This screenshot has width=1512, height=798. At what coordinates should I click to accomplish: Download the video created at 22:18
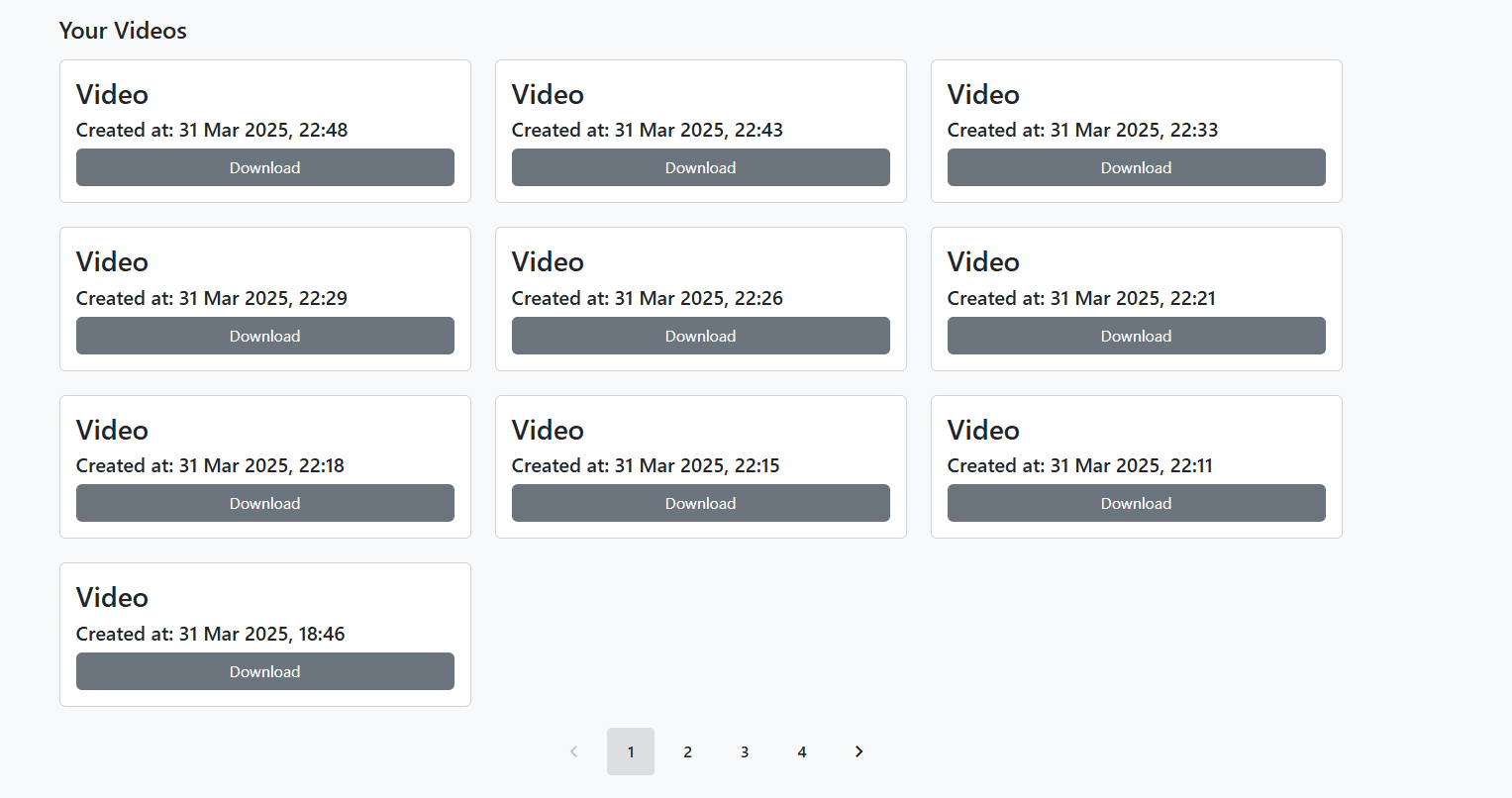264,503
